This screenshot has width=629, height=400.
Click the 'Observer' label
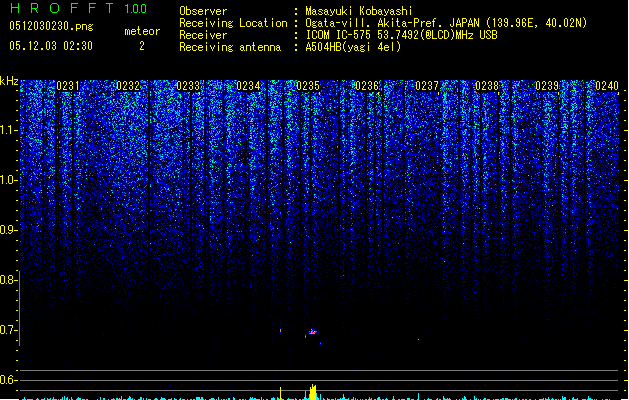pyautogui.click(x=203, y=11)
